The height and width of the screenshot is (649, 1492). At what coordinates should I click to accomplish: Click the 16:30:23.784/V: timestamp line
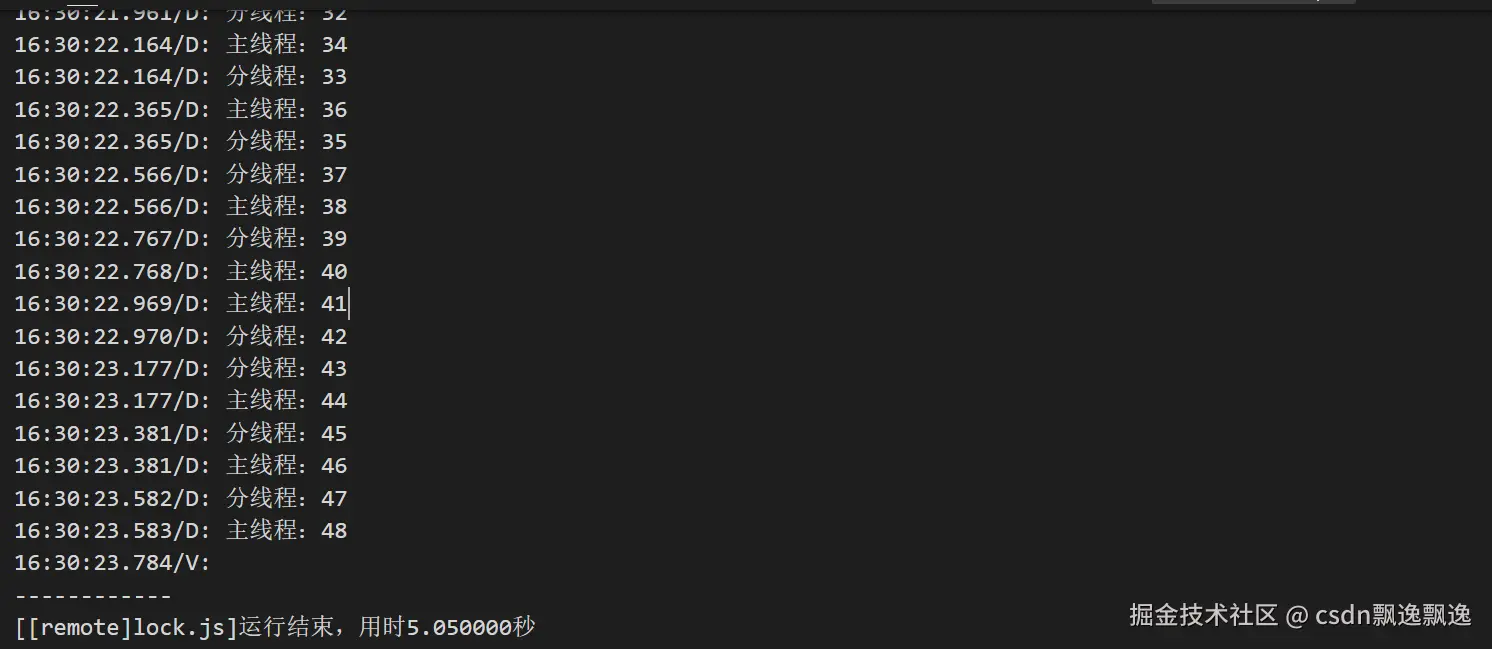[x=112, y=564]
